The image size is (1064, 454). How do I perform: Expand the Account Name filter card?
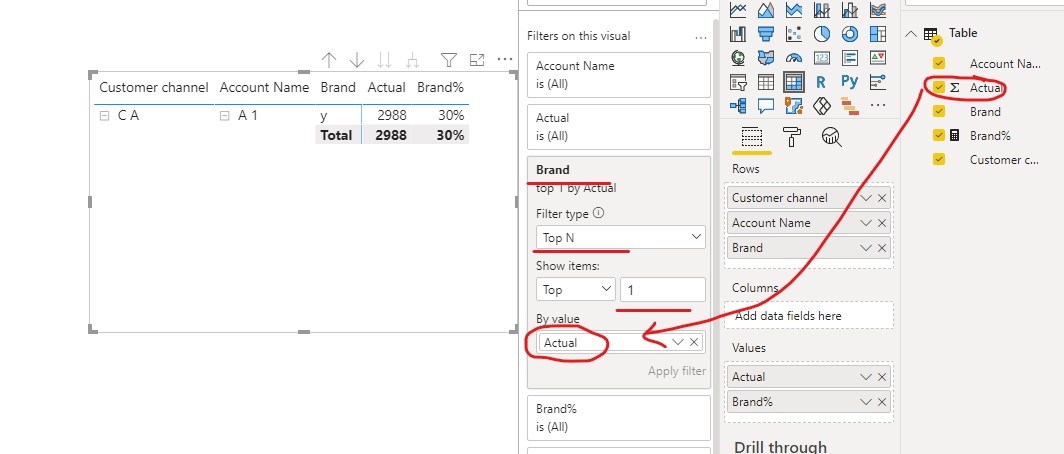pyautogui.click(x=619, y=75)
